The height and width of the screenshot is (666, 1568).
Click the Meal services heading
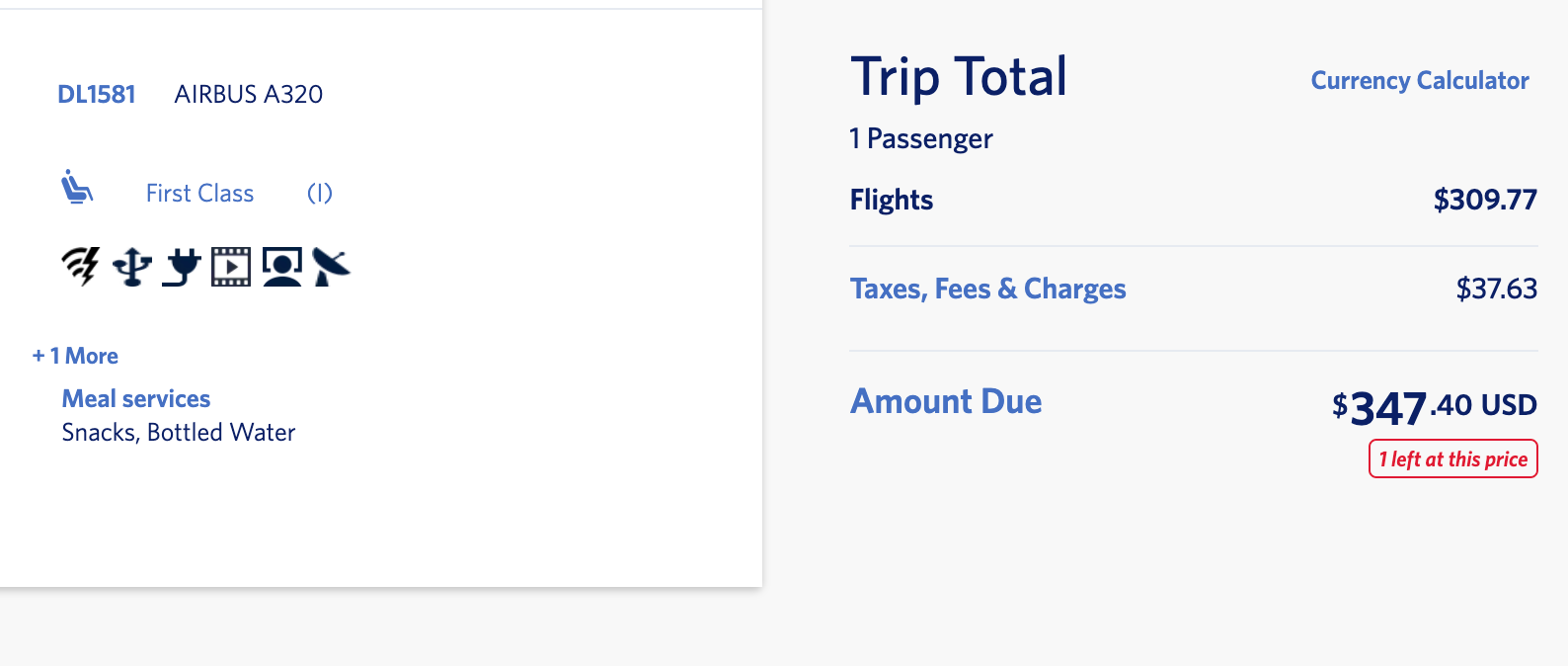136,399
